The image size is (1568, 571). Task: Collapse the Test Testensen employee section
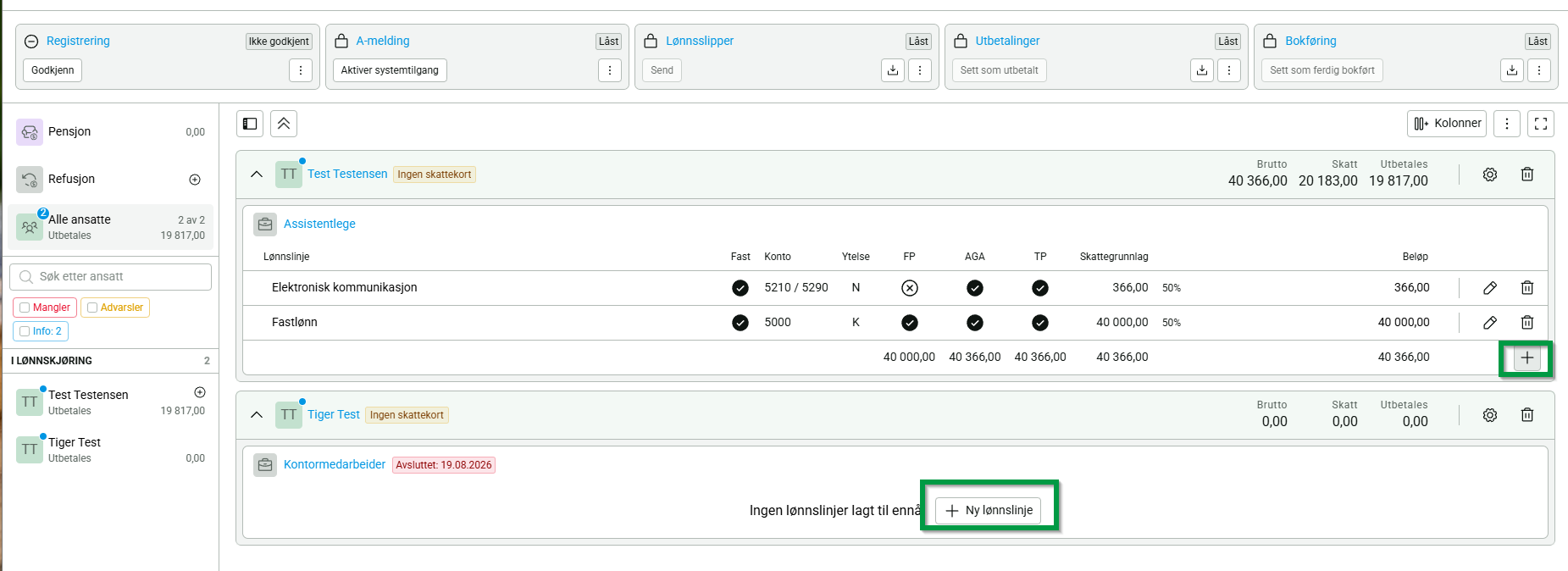coord(257,175)
